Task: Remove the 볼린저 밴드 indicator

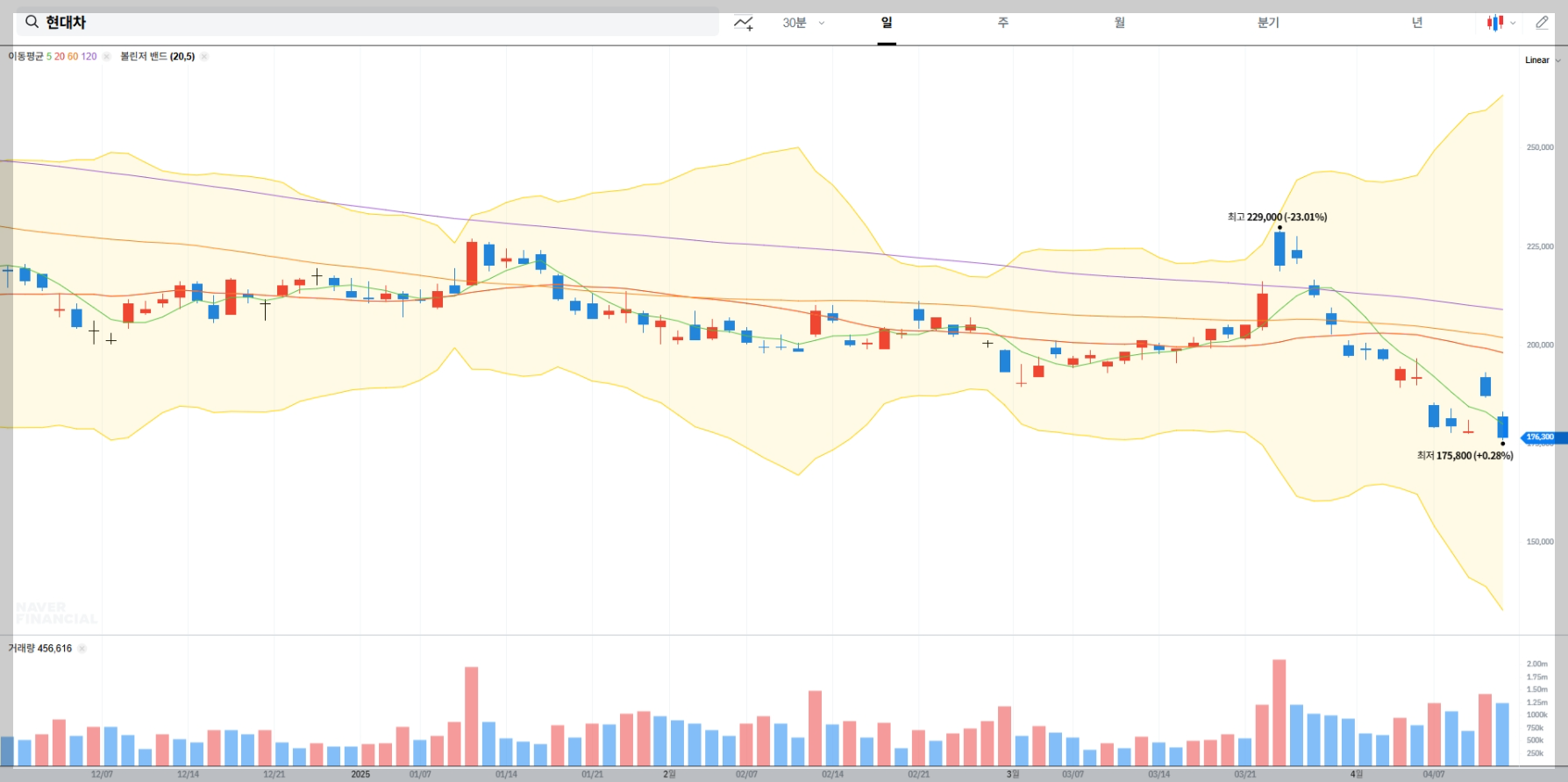Action: coord(204,56)
